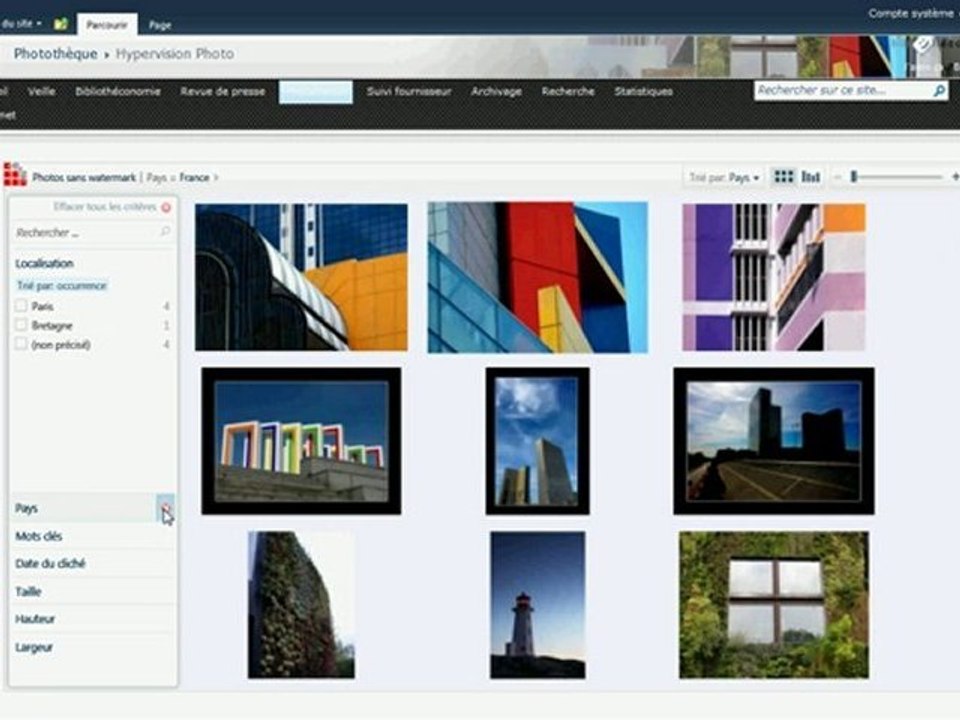Viewport: 960px width, 720px height.
Task: Click the magnifier icon in the filter search
Action: pos(165,231)
